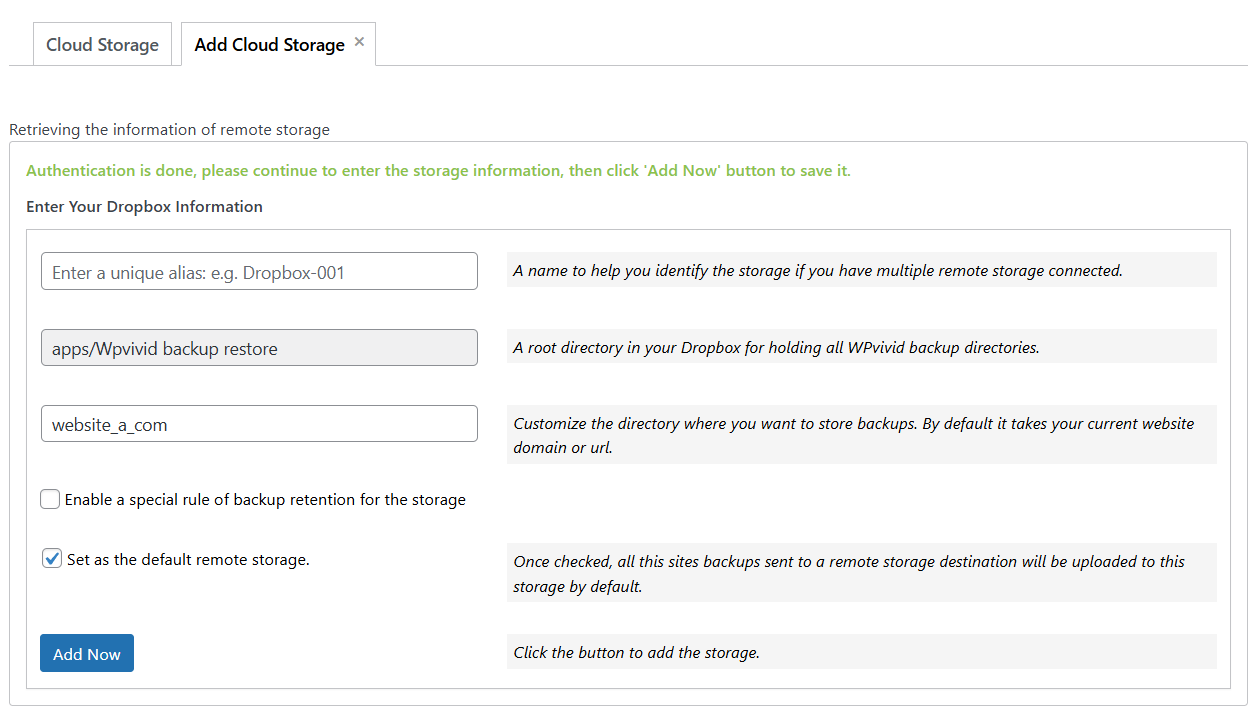Select the Add Cloud Storage tab
This screenshot has width=1259, height=717.
point(269,45)
